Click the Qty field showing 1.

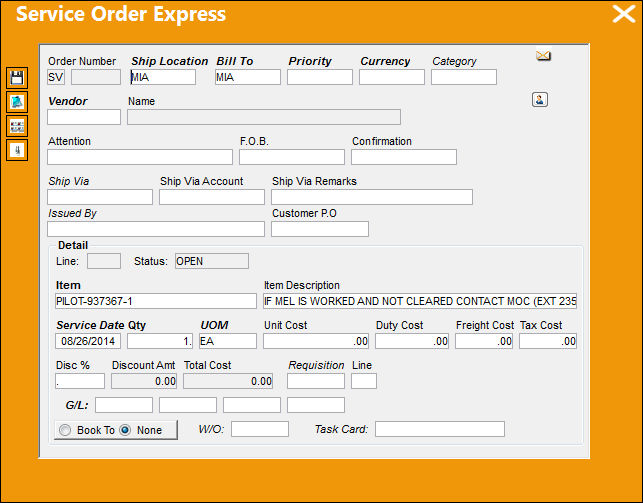click(x=160, y=341)
